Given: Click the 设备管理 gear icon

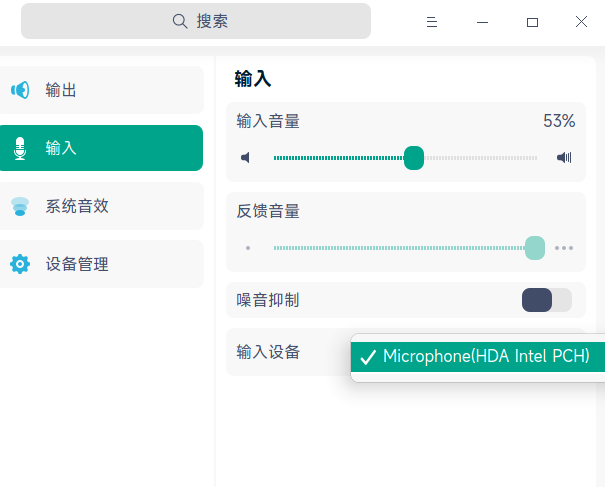Looking at the screenshot, I should [x=20, y=264].
